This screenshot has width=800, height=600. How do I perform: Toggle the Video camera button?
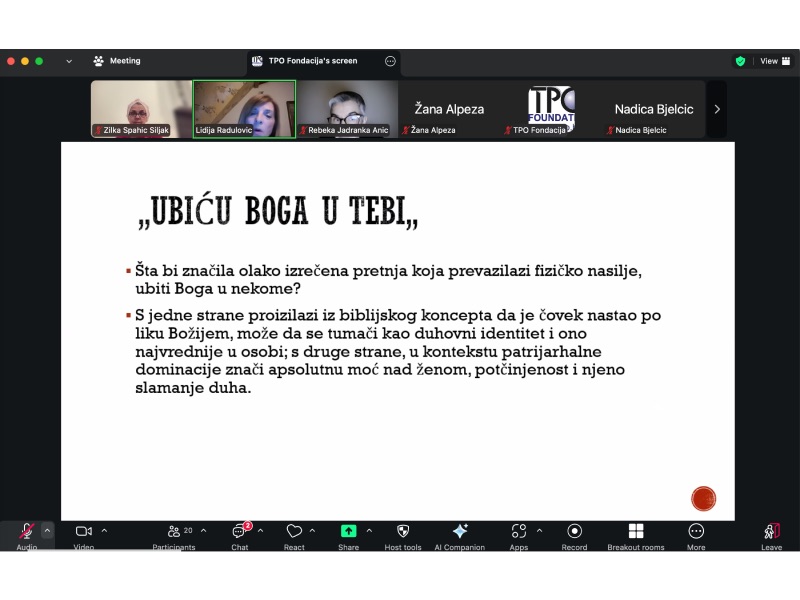point(84,532)
